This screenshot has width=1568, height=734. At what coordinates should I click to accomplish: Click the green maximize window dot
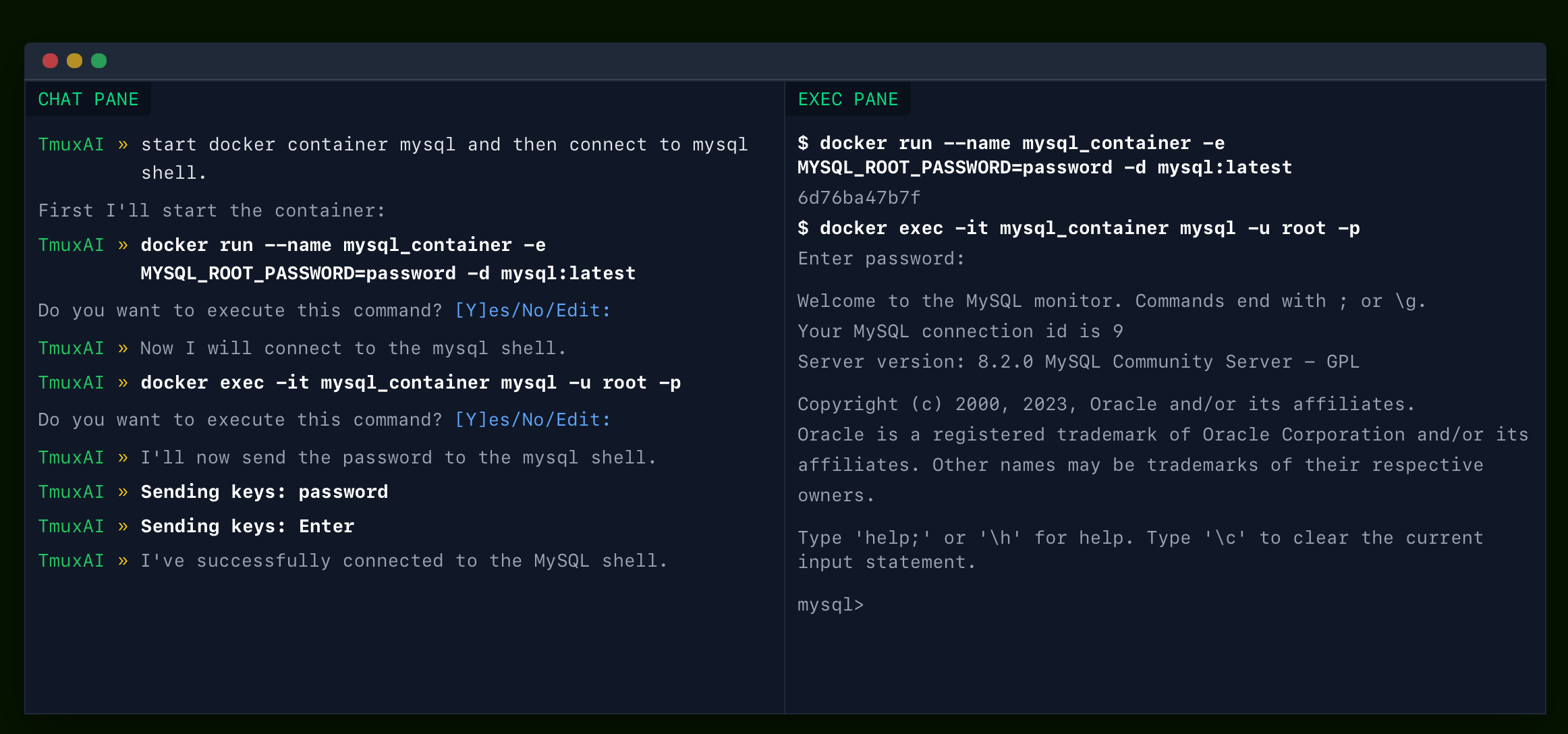pos(99,61)
